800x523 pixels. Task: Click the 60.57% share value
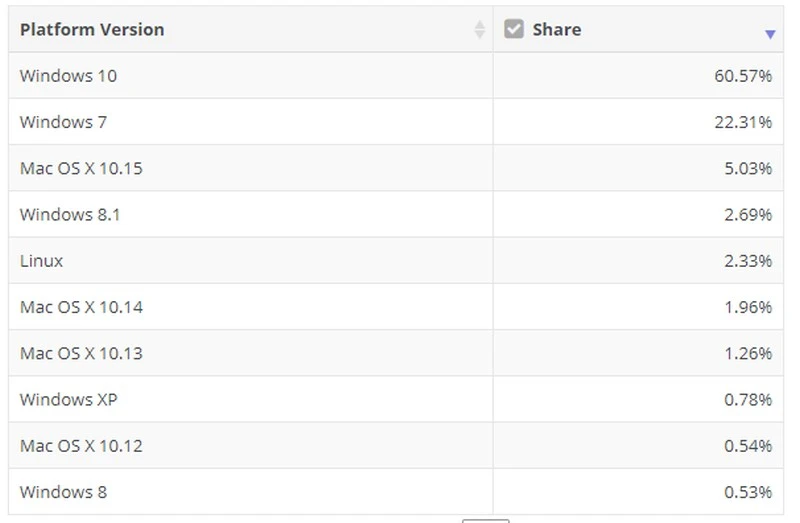tap(743, 76)
